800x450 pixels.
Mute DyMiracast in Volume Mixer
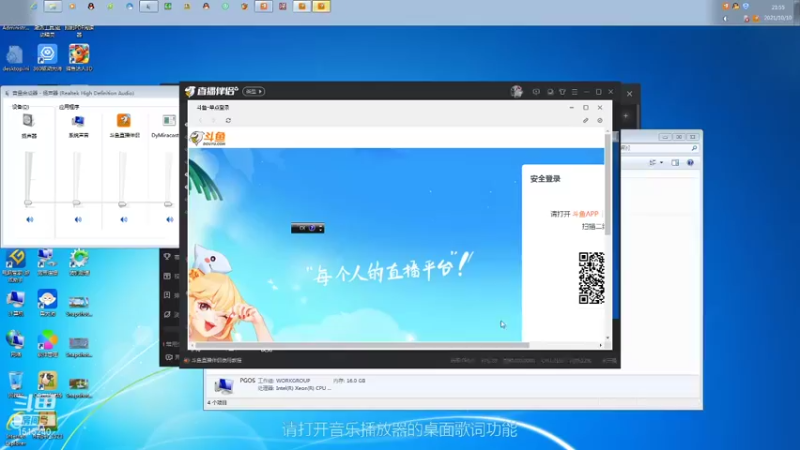coord(169,219)
